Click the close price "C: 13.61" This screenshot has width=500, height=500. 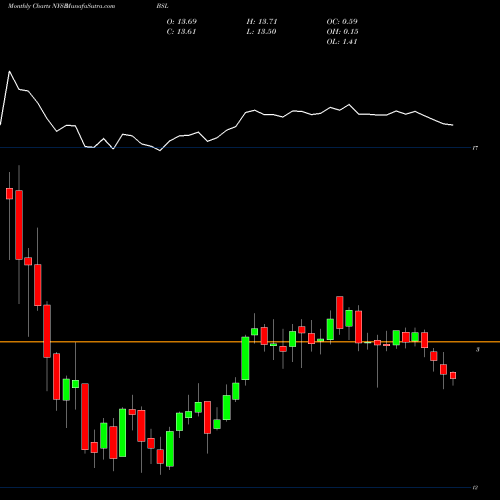coord(181,32)
